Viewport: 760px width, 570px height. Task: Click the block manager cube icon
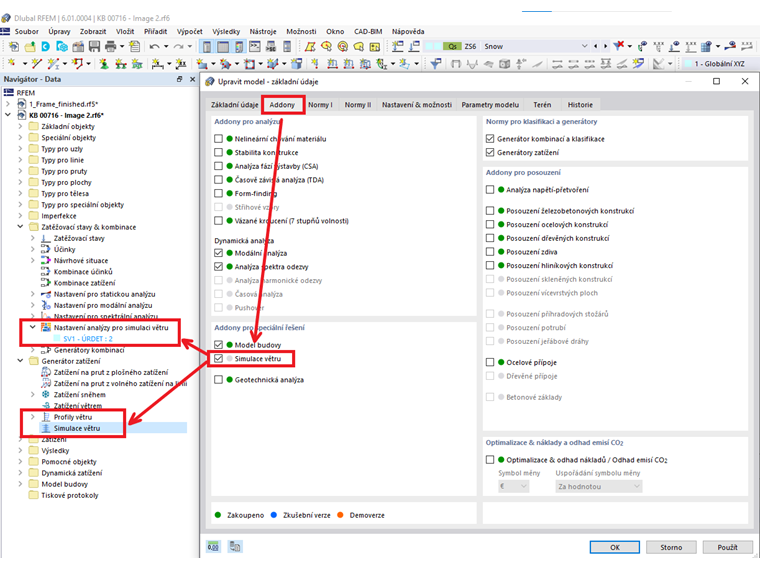pos(505,63)
